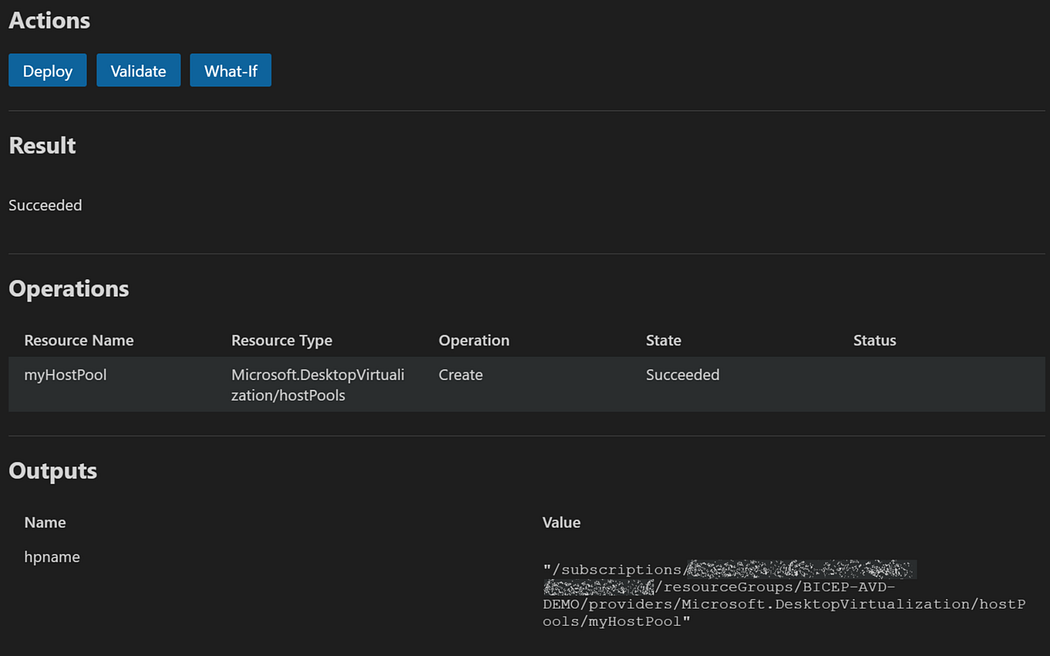Click the Outputs section heading

point(53,471)
